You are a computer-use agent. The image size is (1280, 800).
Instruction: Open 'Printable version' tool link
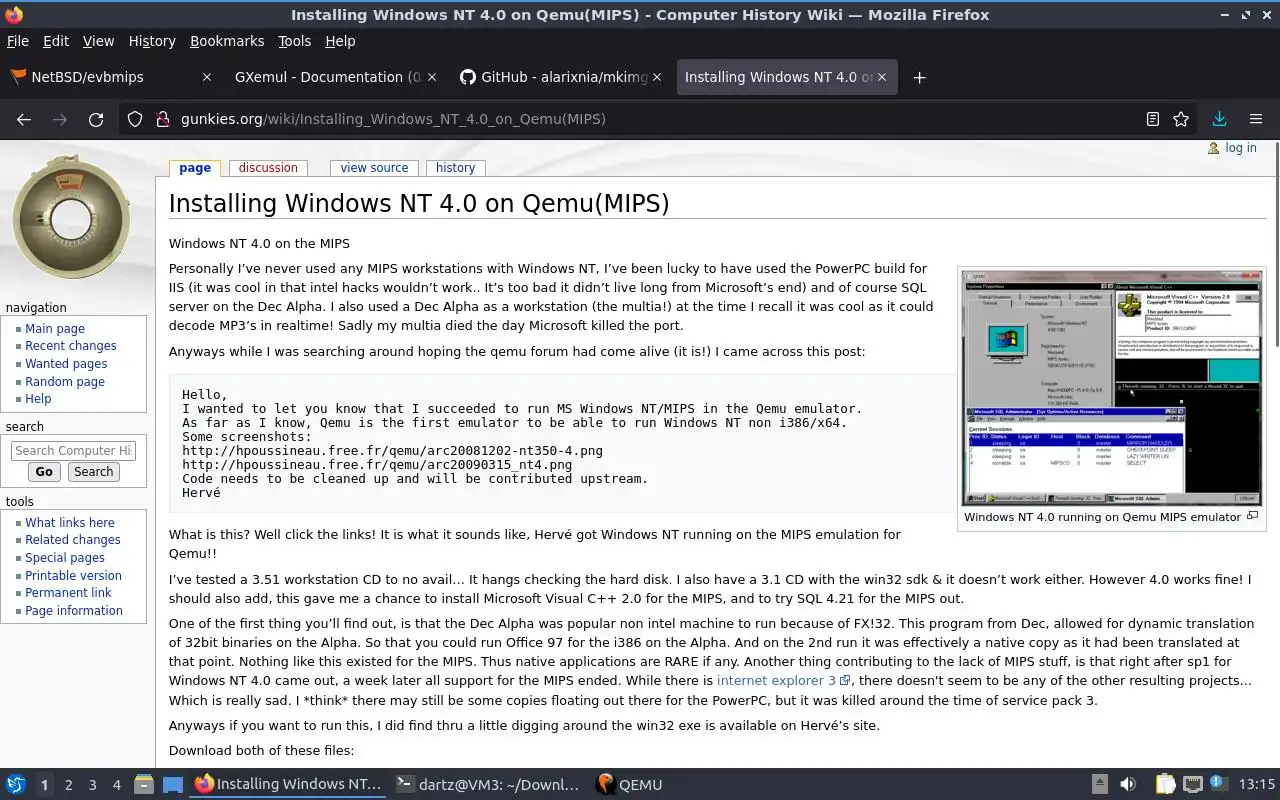73,576
